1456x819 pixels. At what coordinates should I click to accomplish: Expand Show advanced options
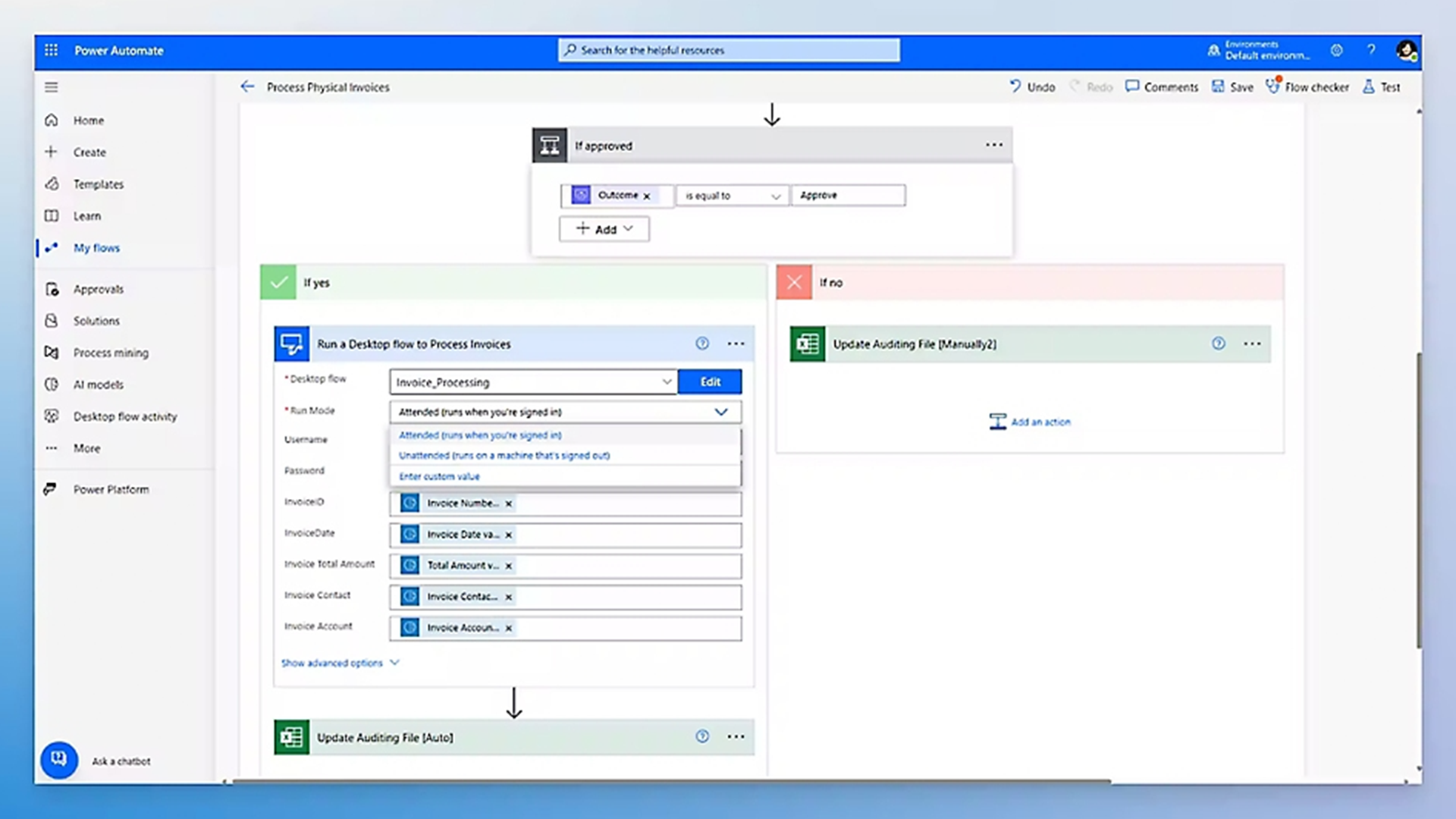coord(340,663)
